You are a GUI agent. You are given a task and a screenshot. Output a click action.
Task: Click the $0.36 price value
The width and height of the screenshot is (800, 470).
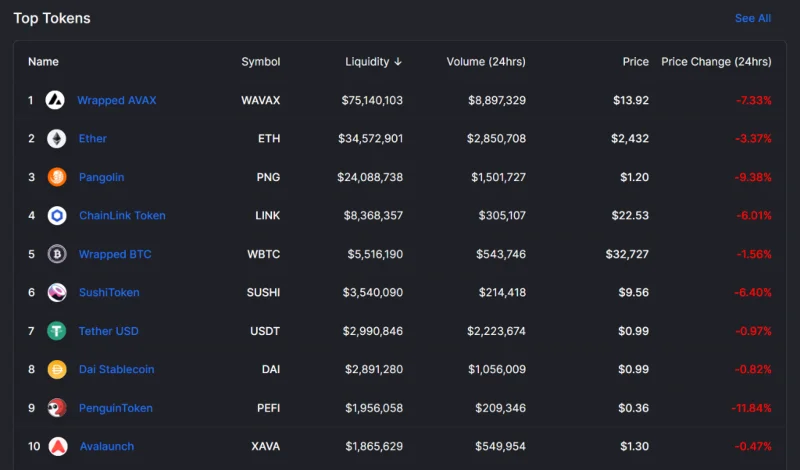pos(634,408)
